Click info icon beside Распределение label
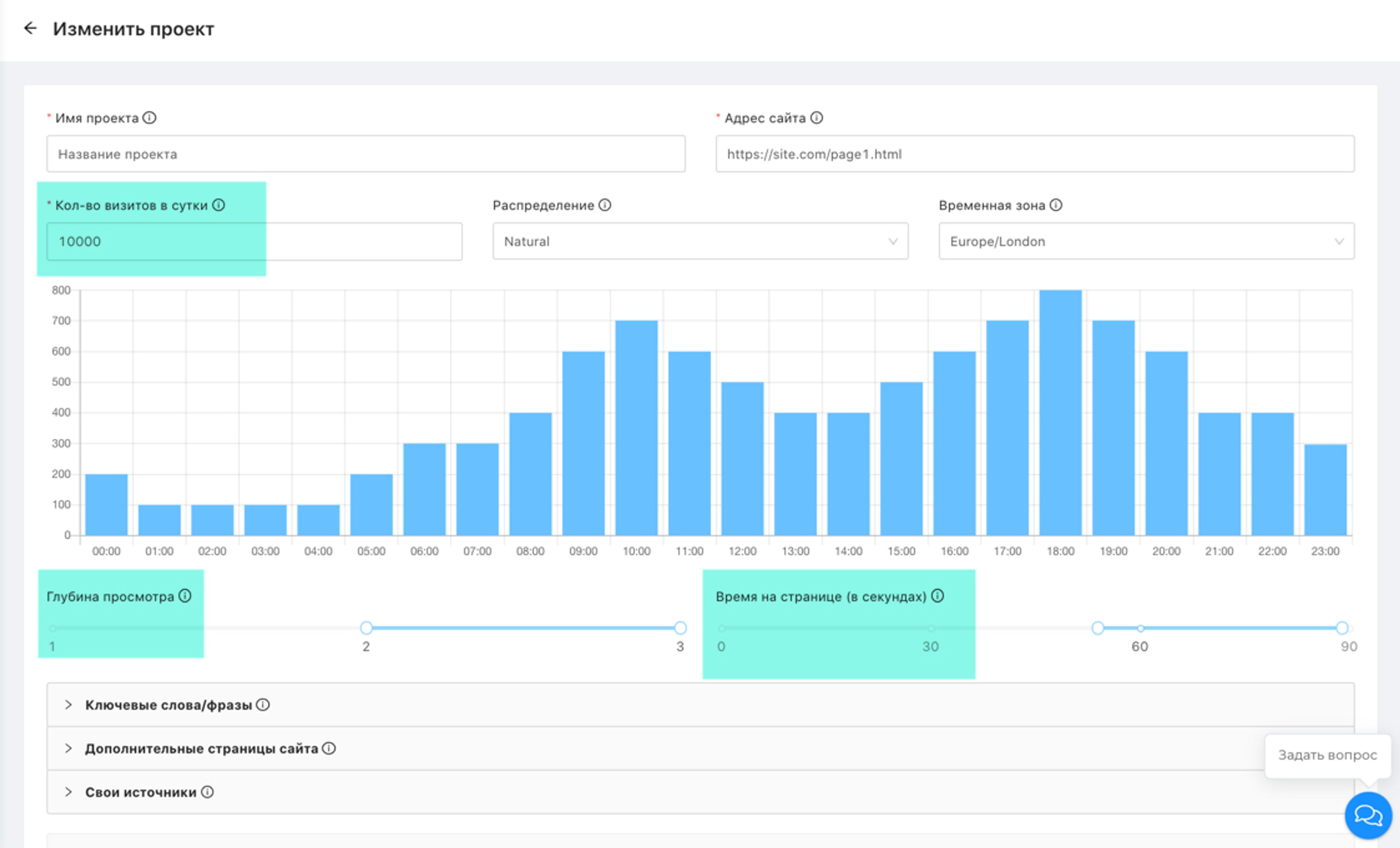This screenshot has width=1400, height=848. pos(605,205)
